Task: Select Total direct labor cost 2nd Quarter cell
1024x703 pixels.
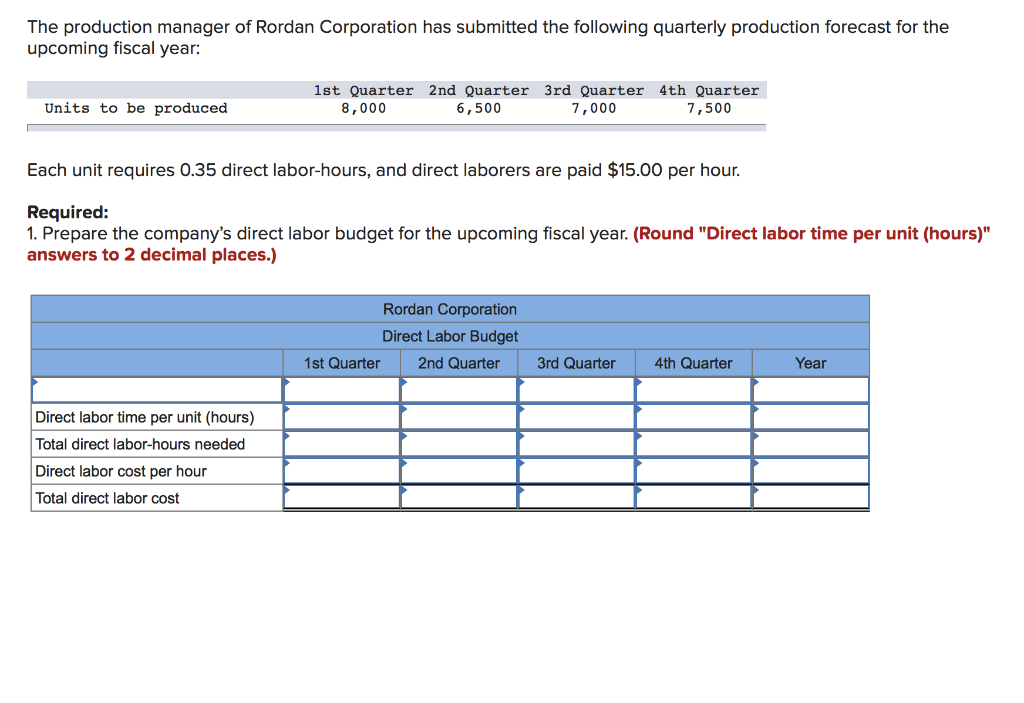Action: tap(459, 498)
